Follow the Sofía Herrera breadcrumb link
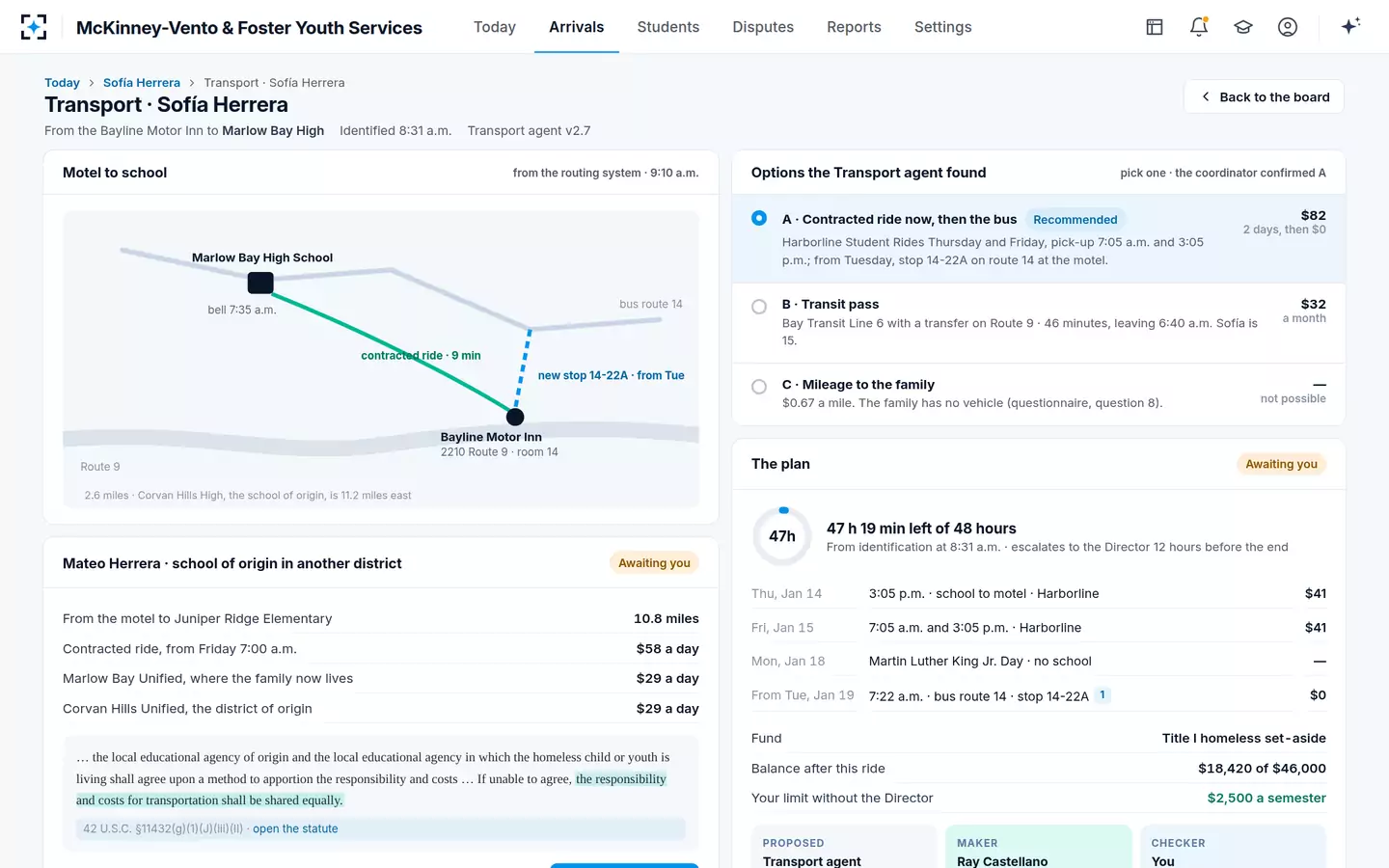This screenshot has width=1389, height=868. (x=142, y=83)
